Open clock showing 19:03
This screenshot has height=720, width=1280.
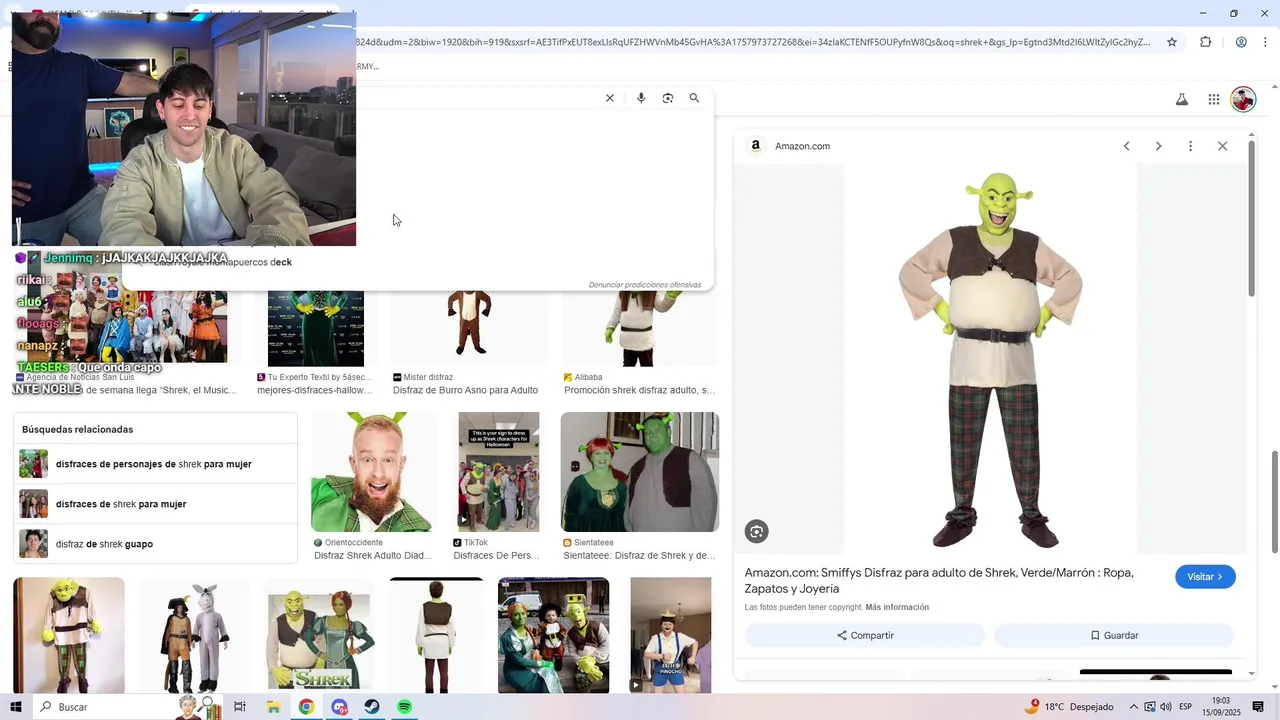click(1221, 707)
